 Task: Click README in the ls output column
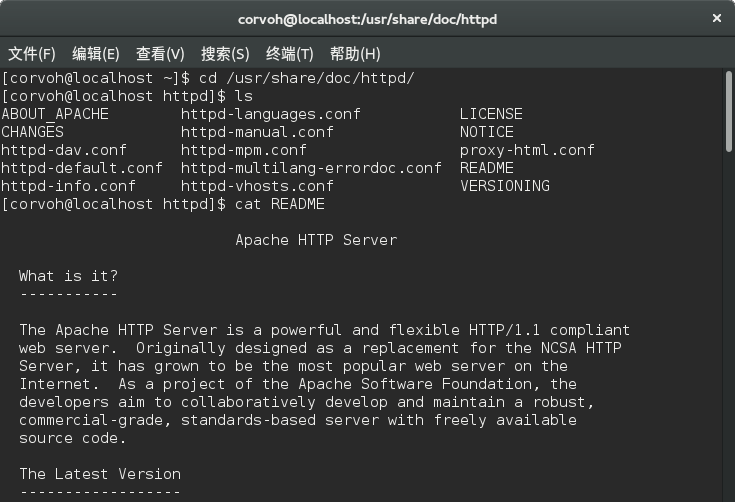coord(487,168)
